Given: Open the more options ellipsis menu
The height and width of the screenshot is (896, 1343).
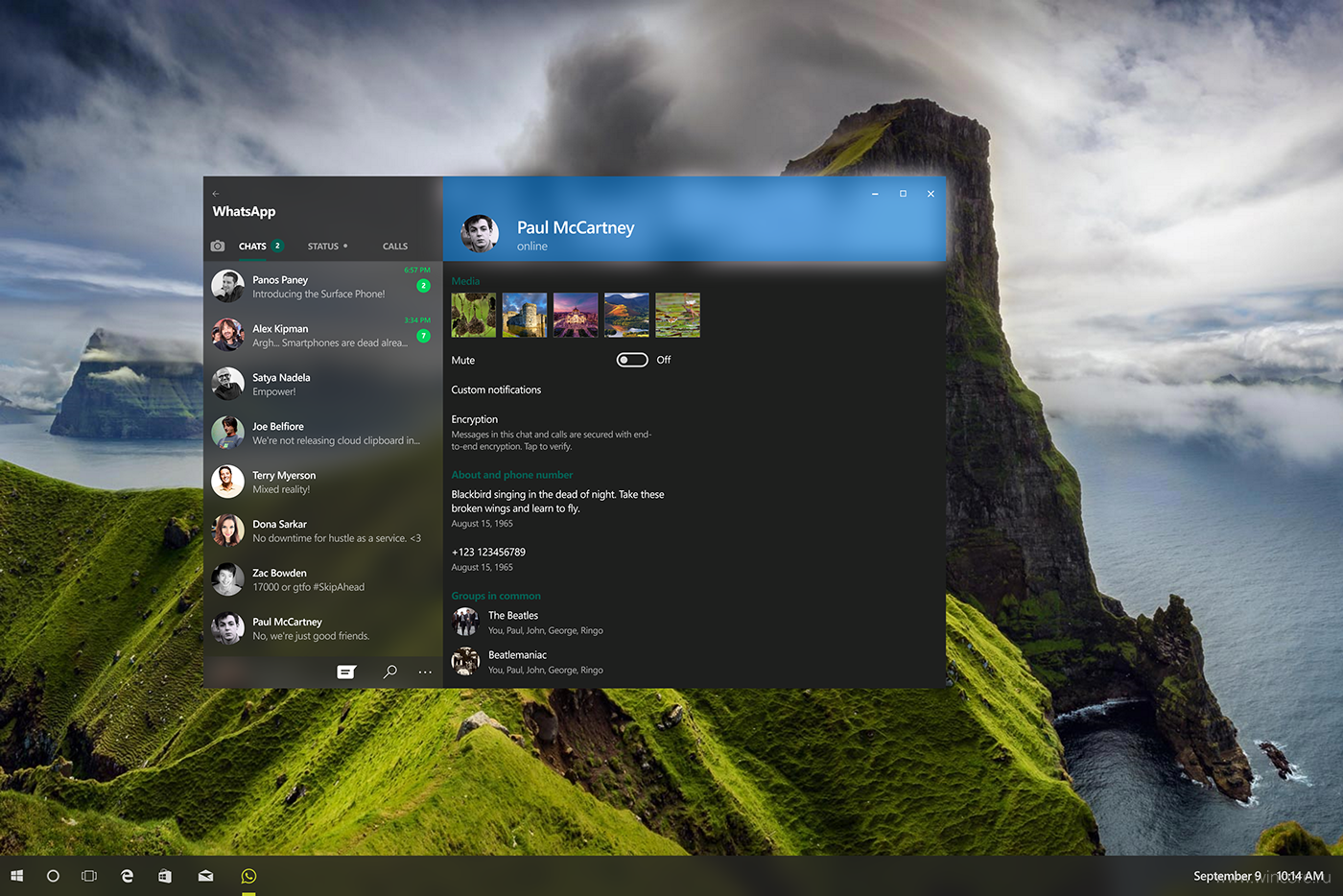Looking at the screenshot, I should pyautogui.click(x=425, y=672).
